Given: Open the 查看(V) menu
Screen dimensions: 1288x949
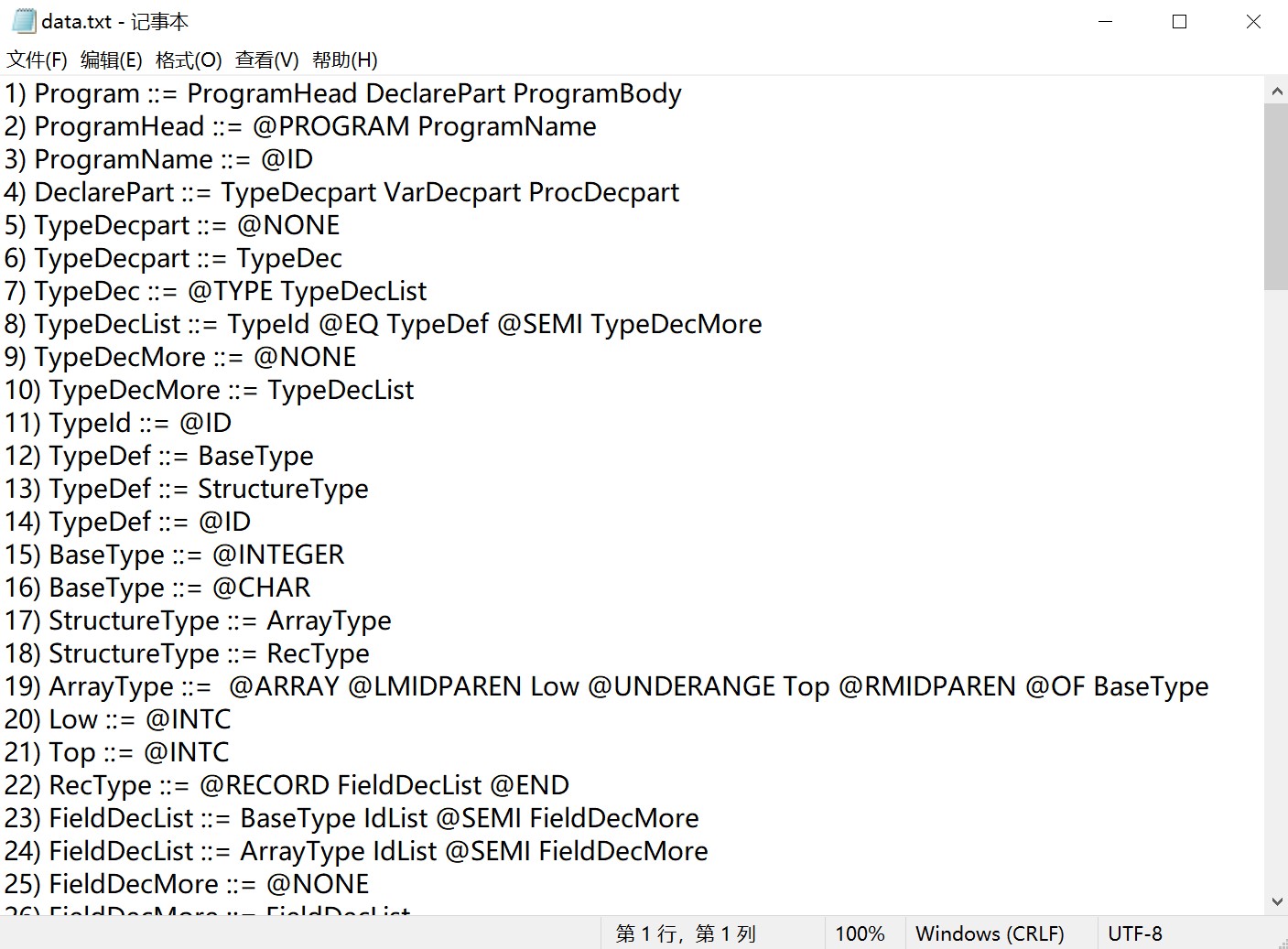Looking at the screenshot, I should (x=267, y=60).
